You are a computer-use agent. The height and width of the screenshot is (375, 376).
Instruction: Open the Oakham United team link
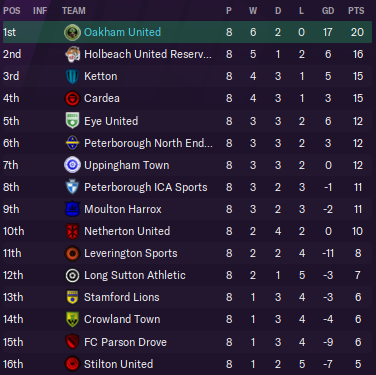click(122, 32)
